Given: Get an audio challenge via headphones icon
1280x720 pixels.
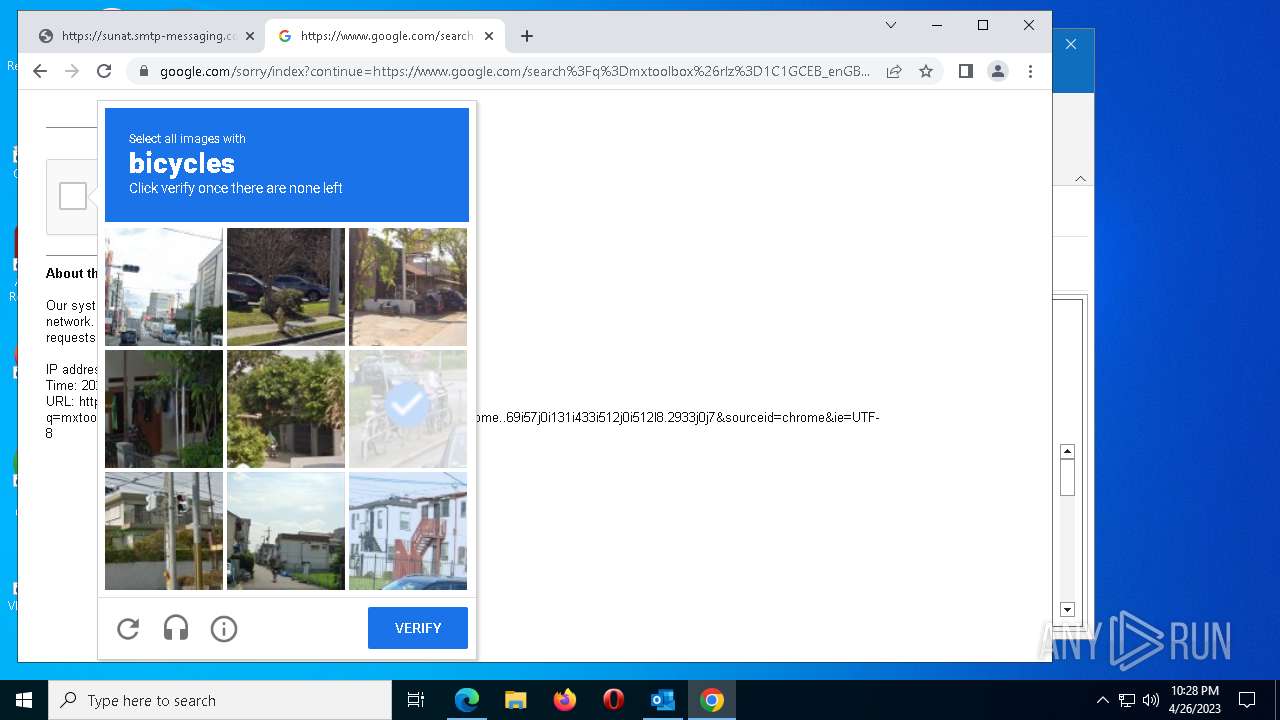Looking at the screenshot, I should click(x=176, y=629).
